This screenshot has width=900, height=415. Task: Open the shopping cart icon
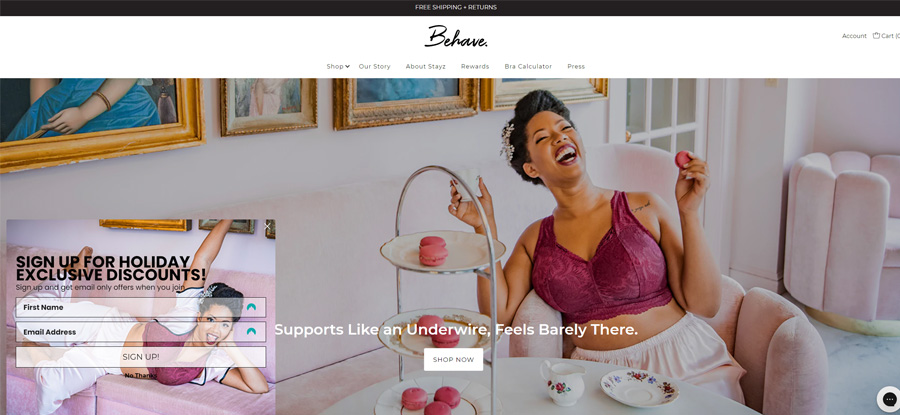(876, 36)
